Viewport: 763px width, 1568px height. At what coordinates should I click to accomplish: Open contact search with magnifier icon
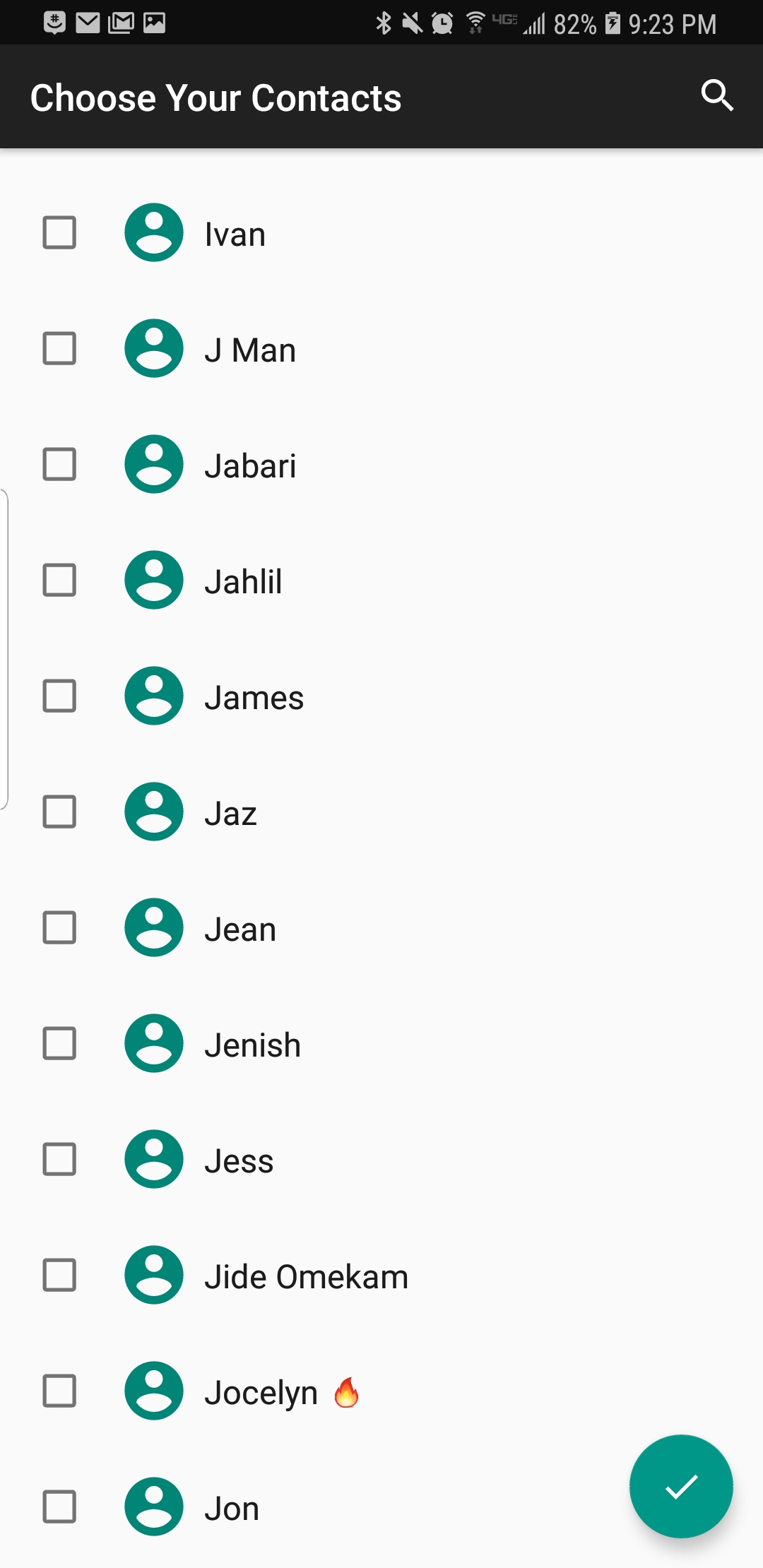tap(717, 95)
